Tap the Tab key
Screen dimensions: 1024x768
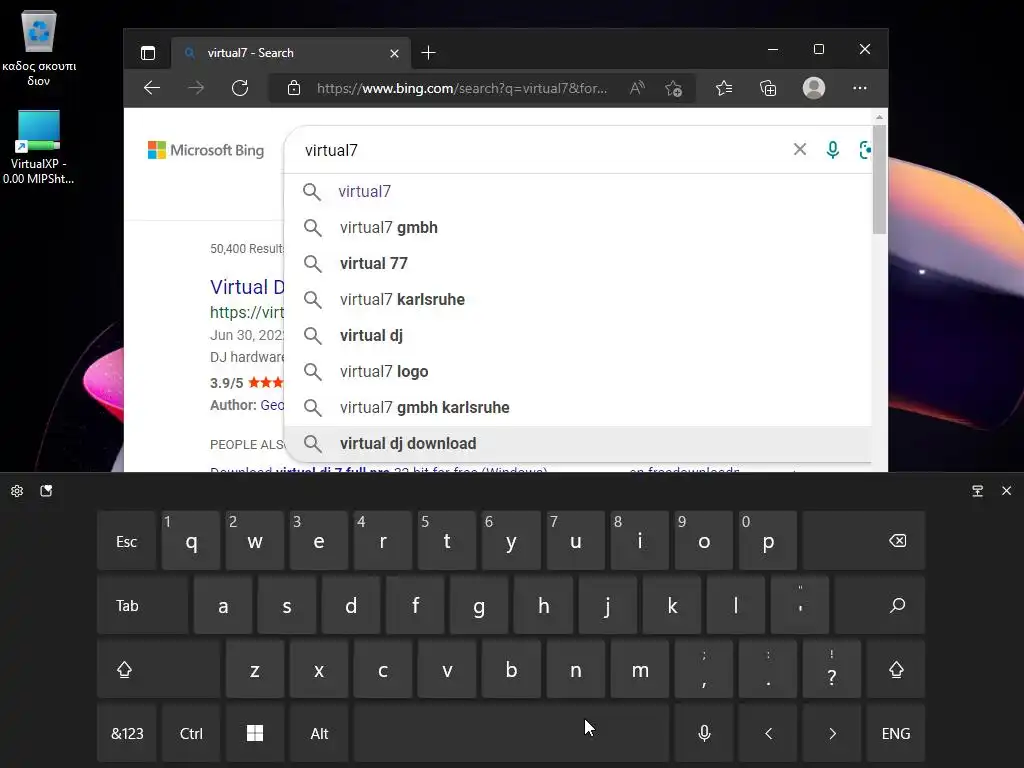point(143,605)
